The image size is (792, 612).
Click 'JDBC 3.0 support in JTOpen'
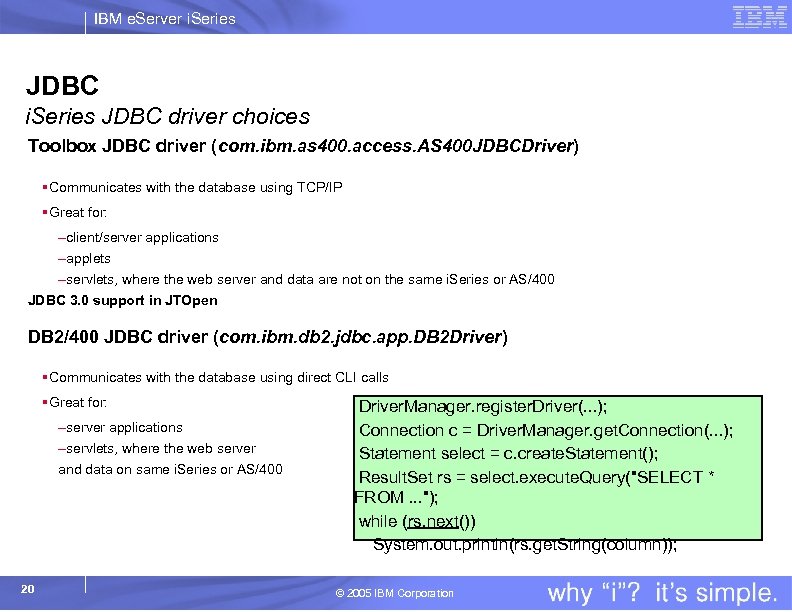coord(123,300)
